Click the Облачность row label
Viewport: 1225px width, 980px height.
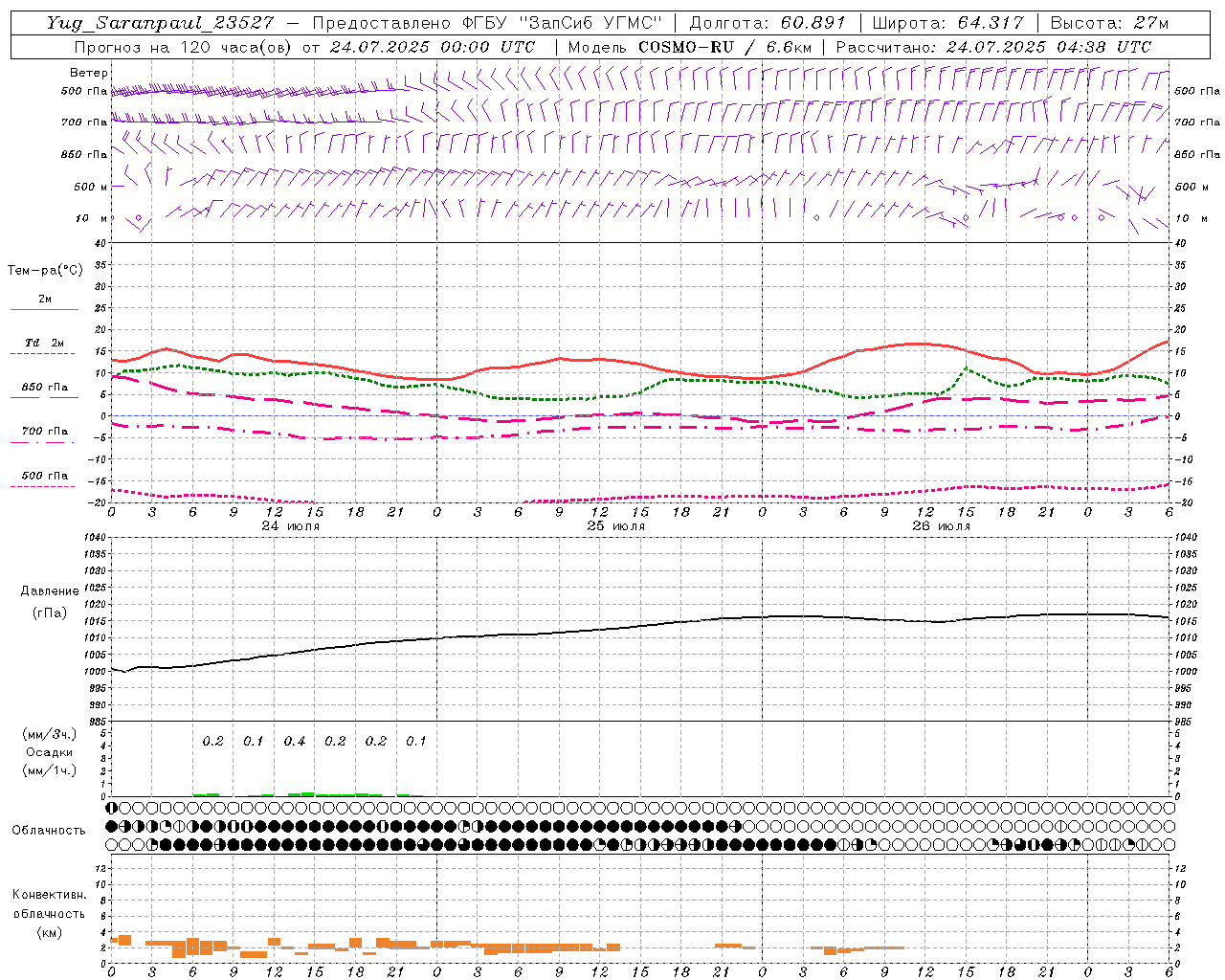pos(49,830)
